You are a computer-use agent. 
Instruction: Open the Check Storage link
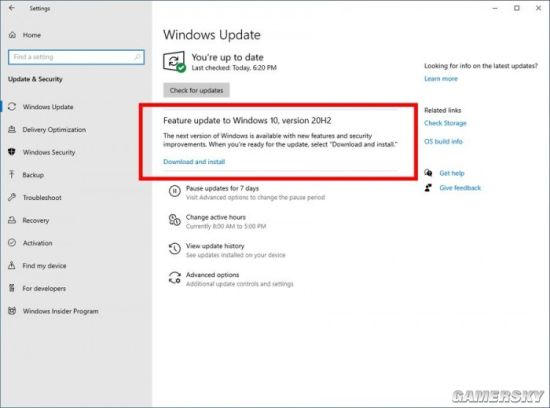(445, 123)
